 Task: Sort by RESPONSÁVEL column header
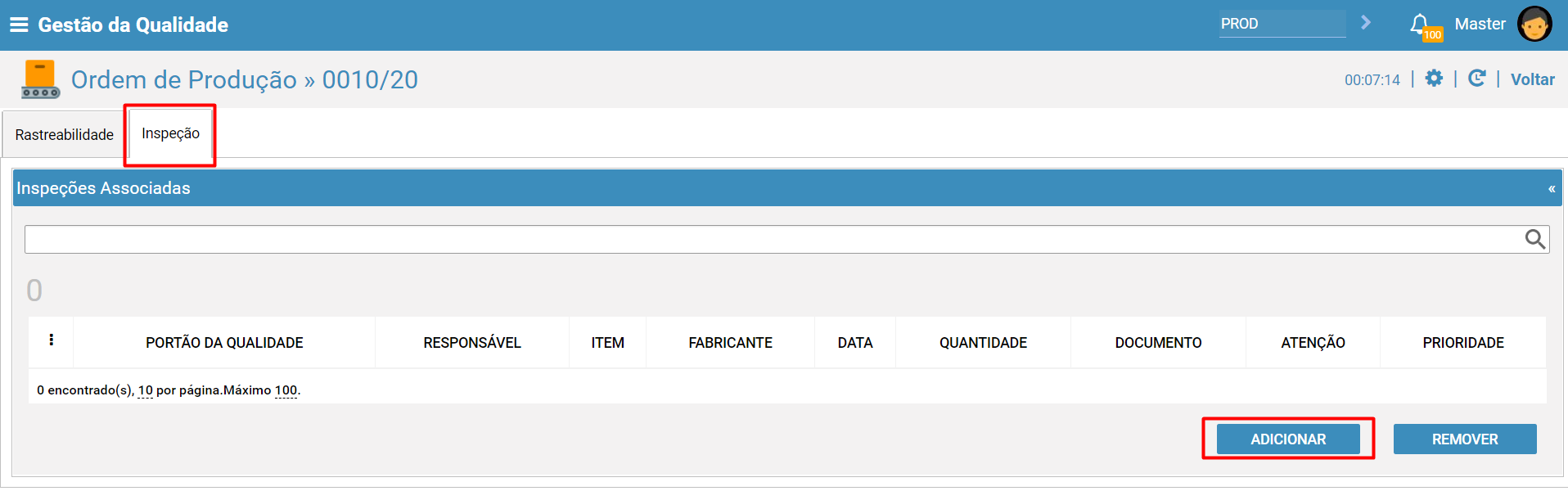[472, 343]
